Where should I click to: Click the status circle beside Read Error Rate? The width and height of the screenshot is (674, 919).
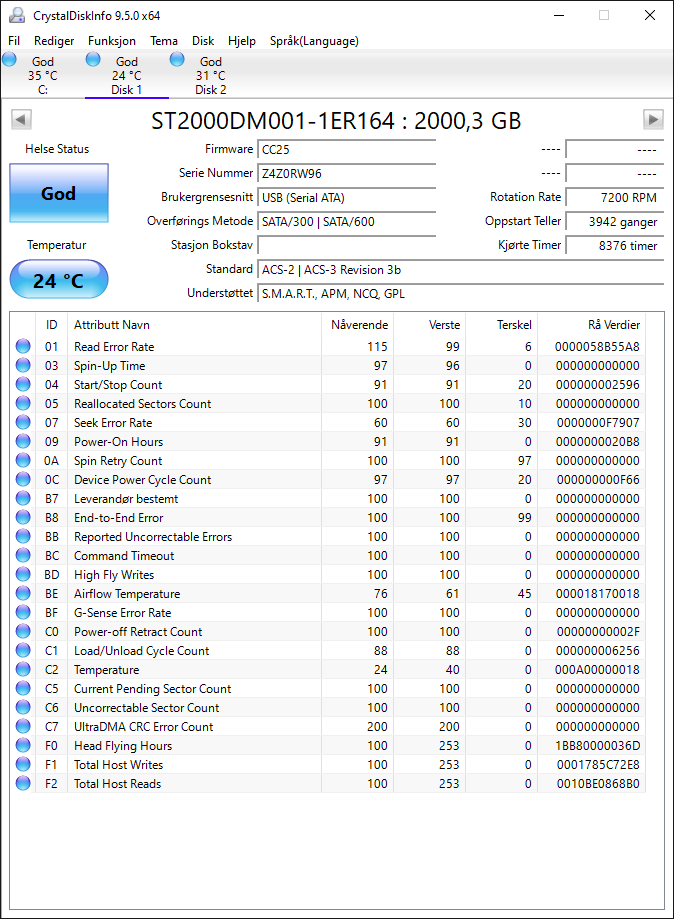(23, 346)
